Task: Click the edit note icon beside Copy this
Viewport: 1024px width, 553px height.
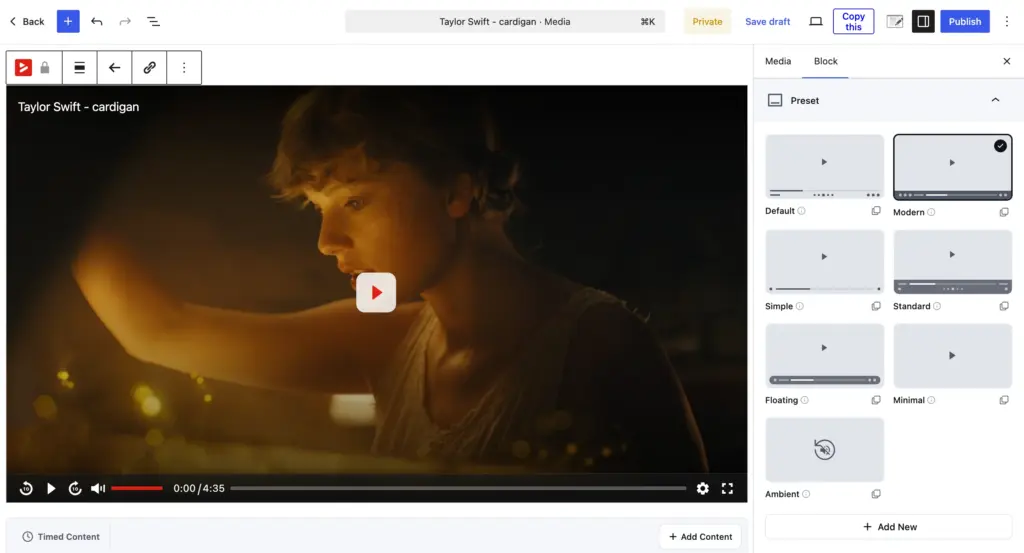Action: [895, 22]
